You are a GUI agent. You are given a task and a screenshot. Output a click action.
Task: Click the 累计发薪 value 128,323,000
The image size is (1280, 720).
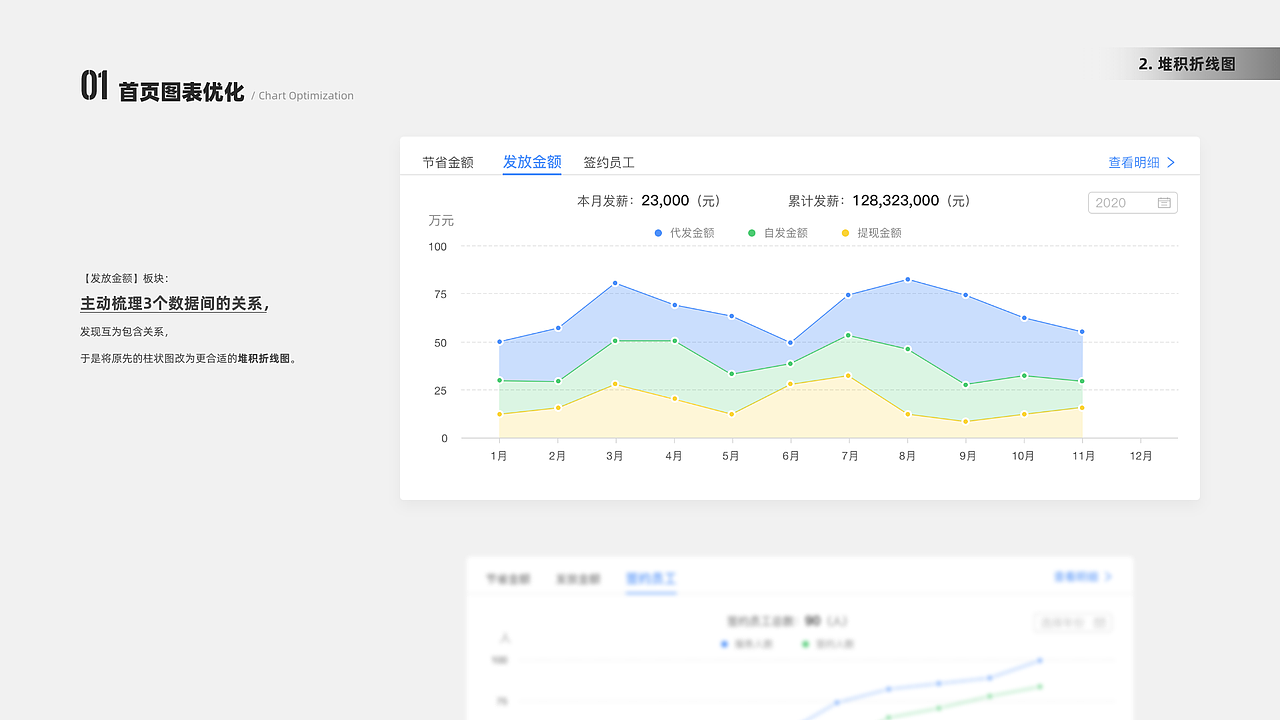tap(896, 200)
